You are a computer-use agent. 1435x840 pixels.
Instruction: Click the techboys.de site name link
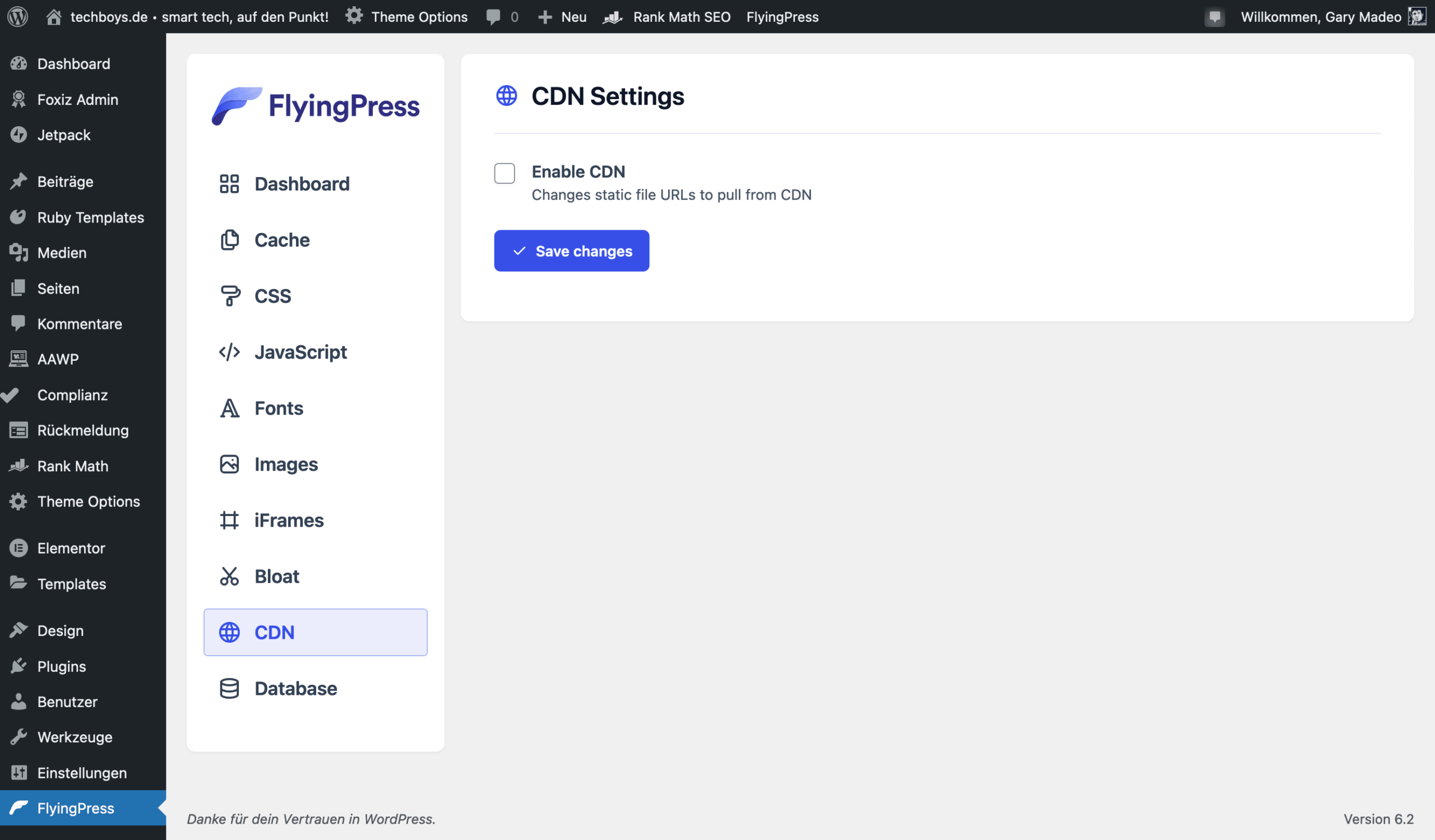(200, 17)
